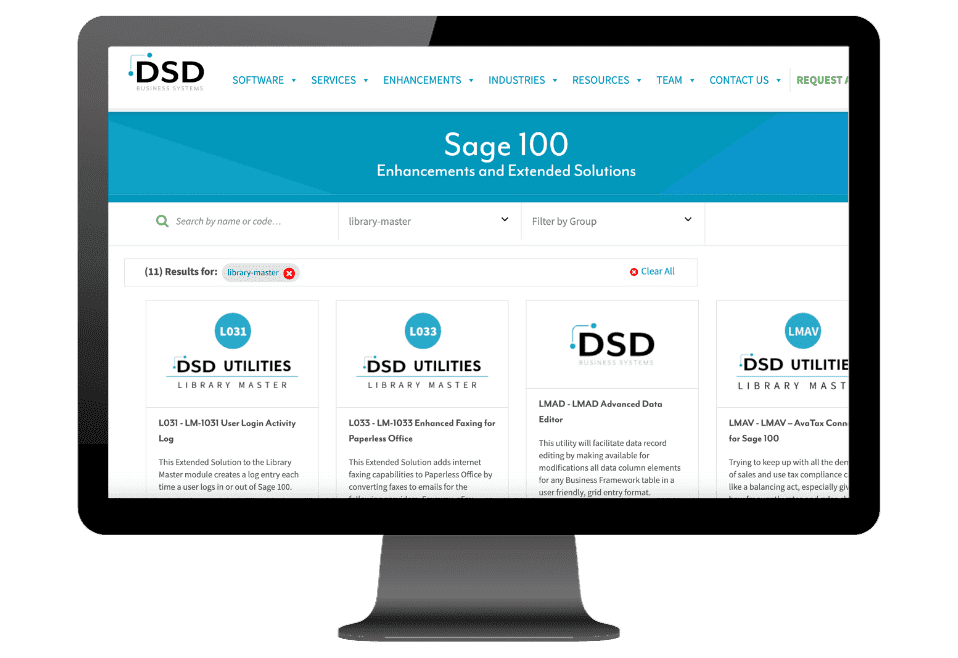This screenshot has height=658, width=958.
Task: Click the green search magnifier icon
Action: [x=162, y=221]
